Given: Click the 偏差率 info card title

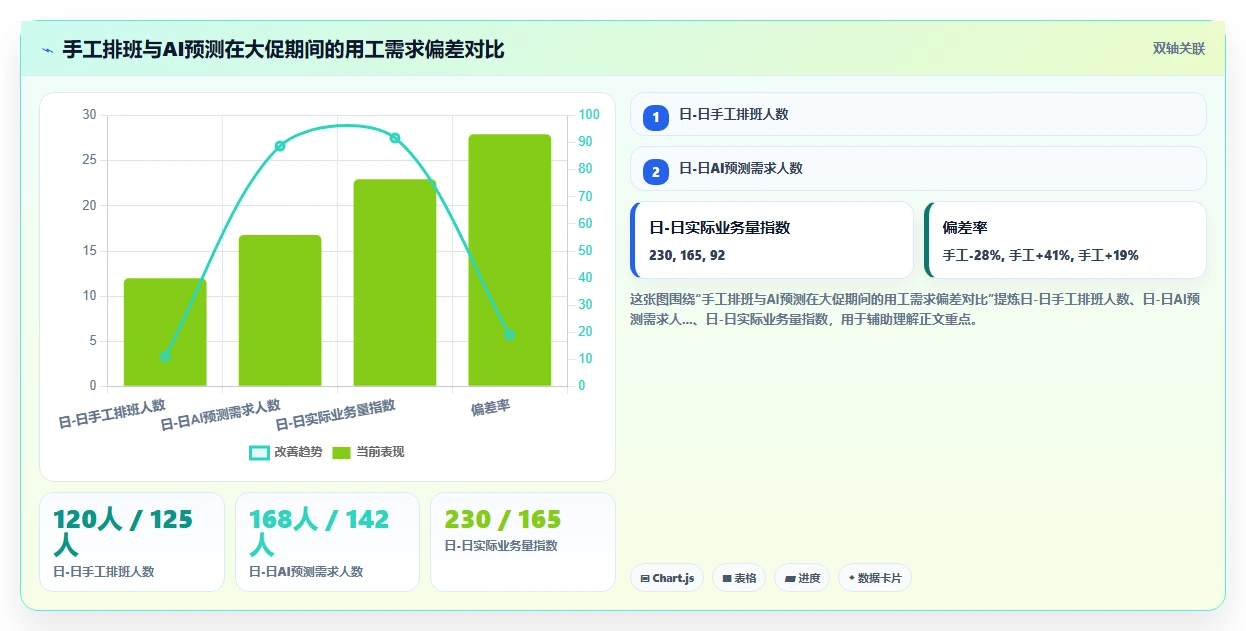Looking at the screenshot, I should (x=965, y=228).
